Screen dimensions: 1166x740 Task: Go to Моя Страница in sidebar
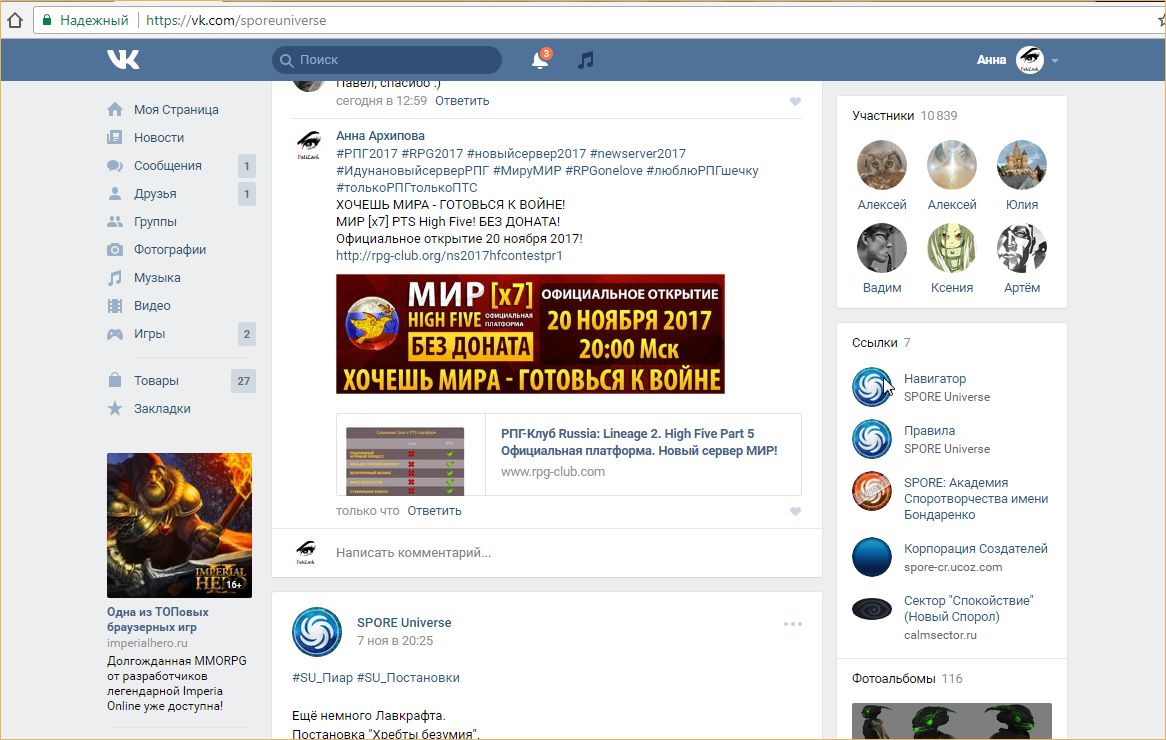pos(176,110)
